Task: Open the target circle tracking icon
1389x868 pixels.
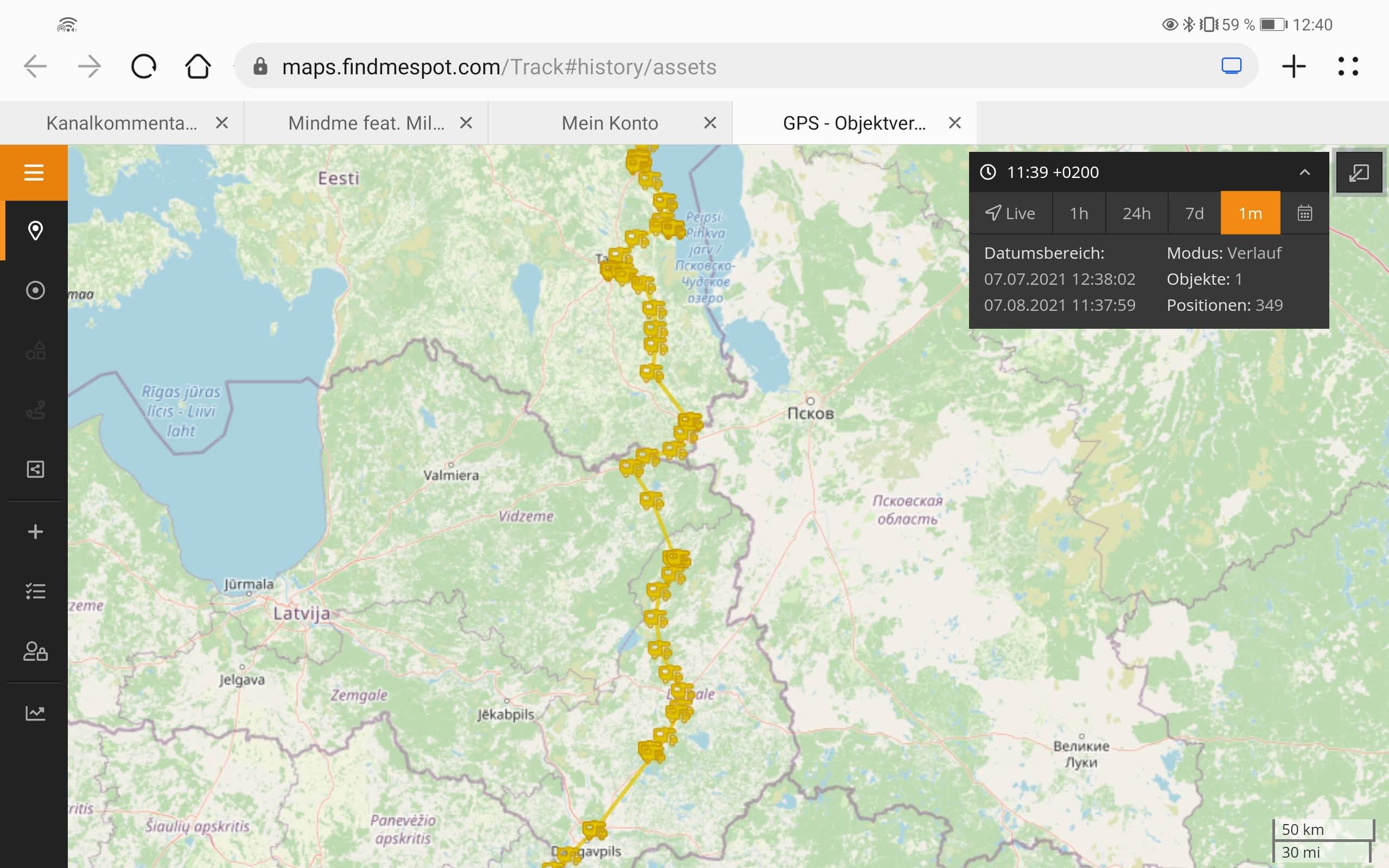Action: coord(35,290)
